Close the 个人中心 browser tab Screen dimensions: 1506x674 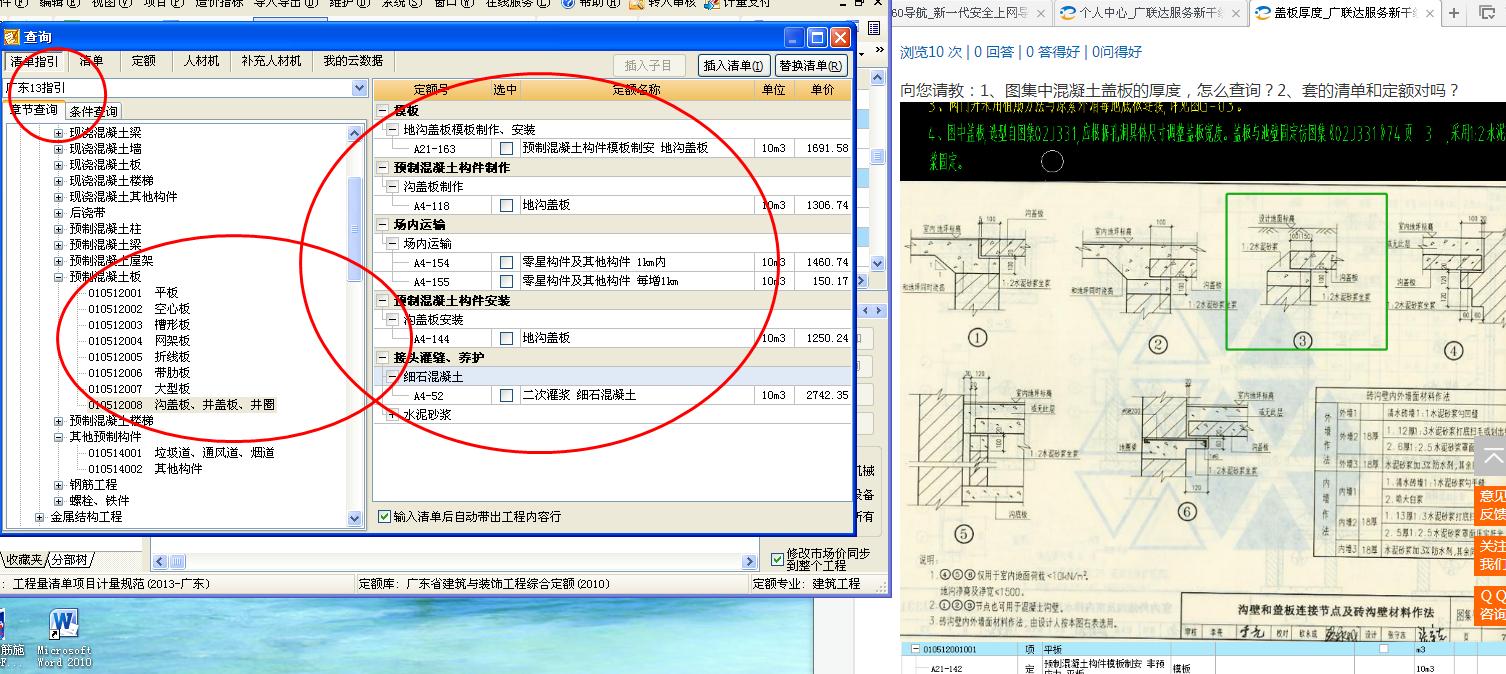[x=1235, y=13]
